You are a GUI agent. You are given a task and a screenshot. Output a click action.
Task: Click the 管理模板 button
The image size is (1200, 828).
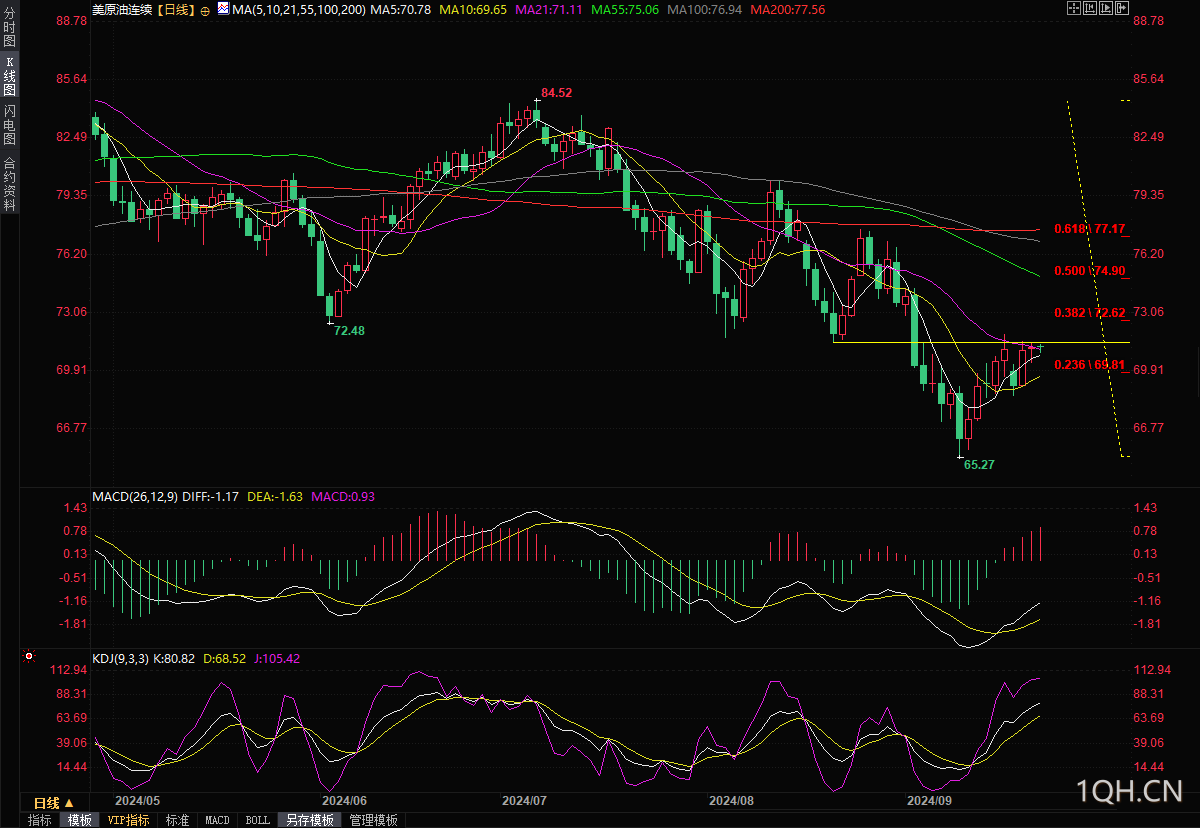[373, 820]
